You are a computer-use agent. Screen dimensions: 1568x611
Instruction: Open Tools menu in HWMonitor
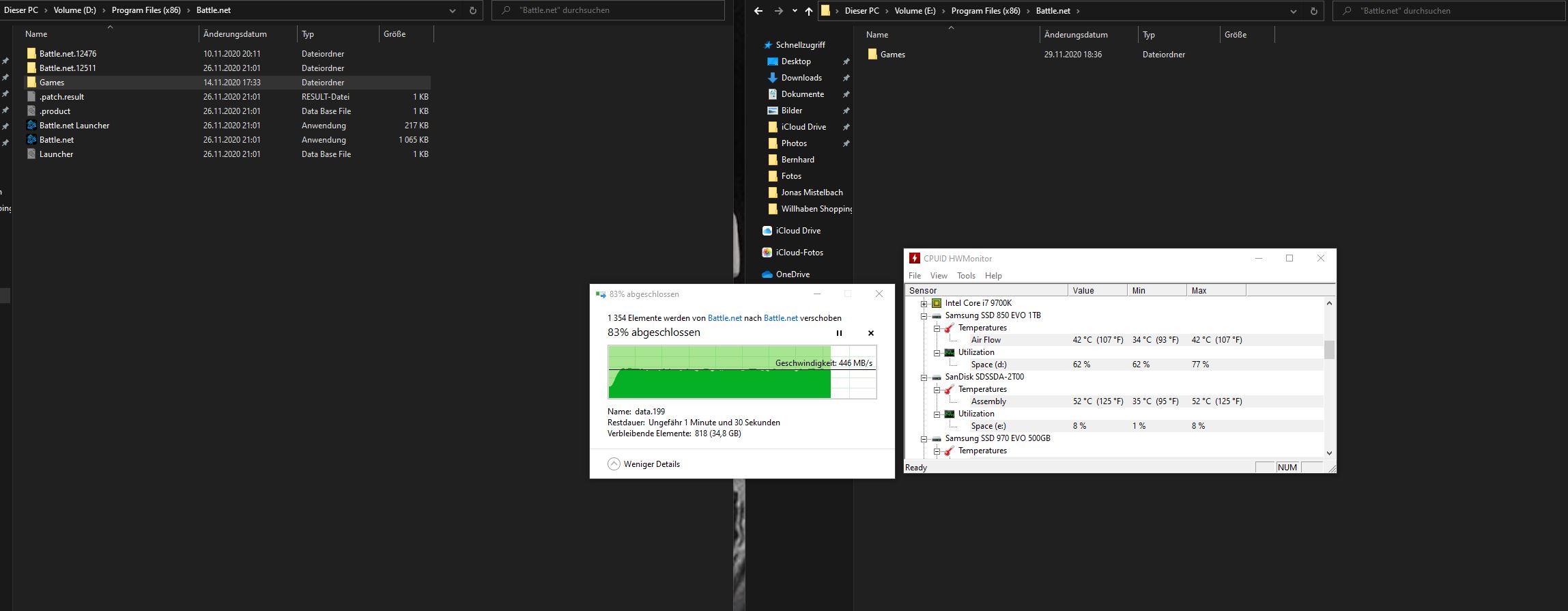click(x=966, y=276)
